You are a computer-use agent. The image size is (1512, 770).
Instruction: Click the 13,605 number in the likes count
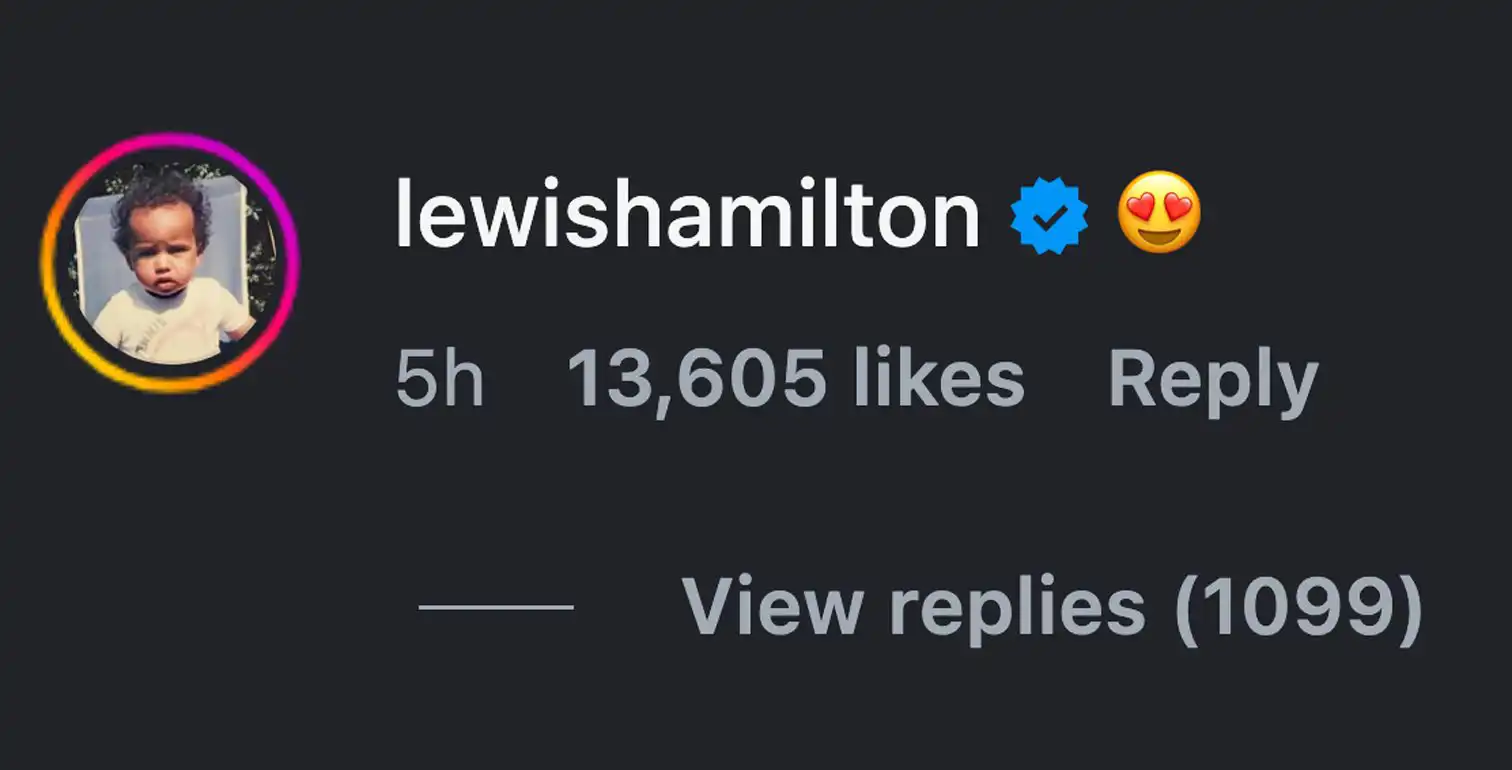[696, 380]
